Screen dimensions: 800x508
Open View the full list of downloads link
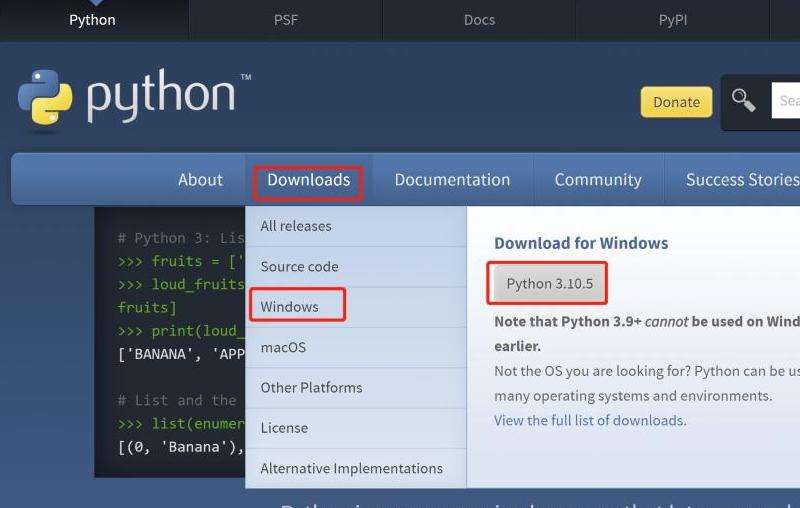point(590,420)
